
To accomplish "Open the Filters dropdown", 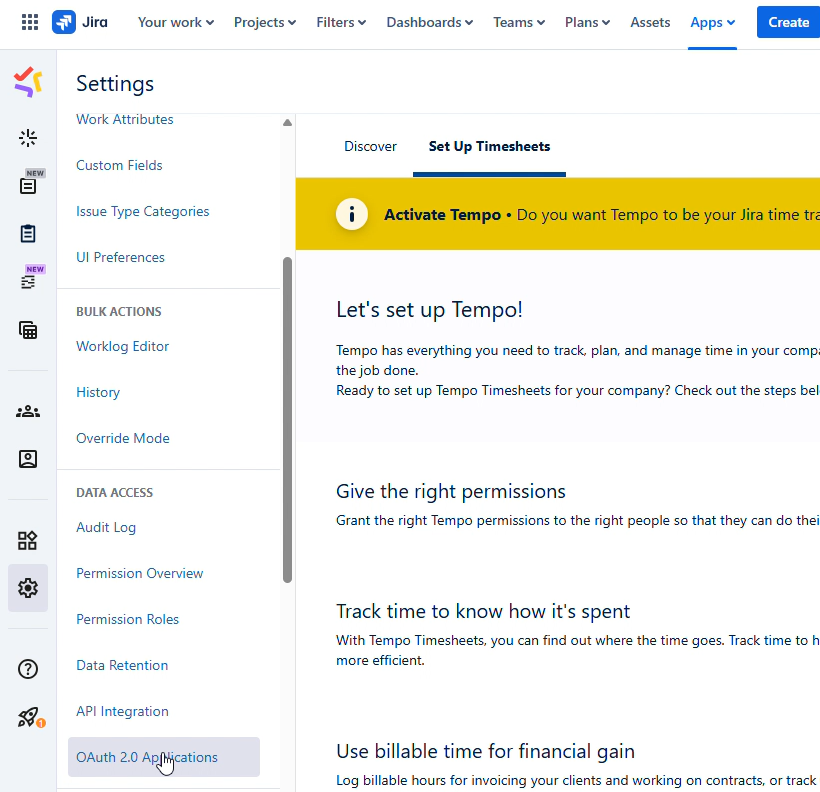I will click(341, 22).
